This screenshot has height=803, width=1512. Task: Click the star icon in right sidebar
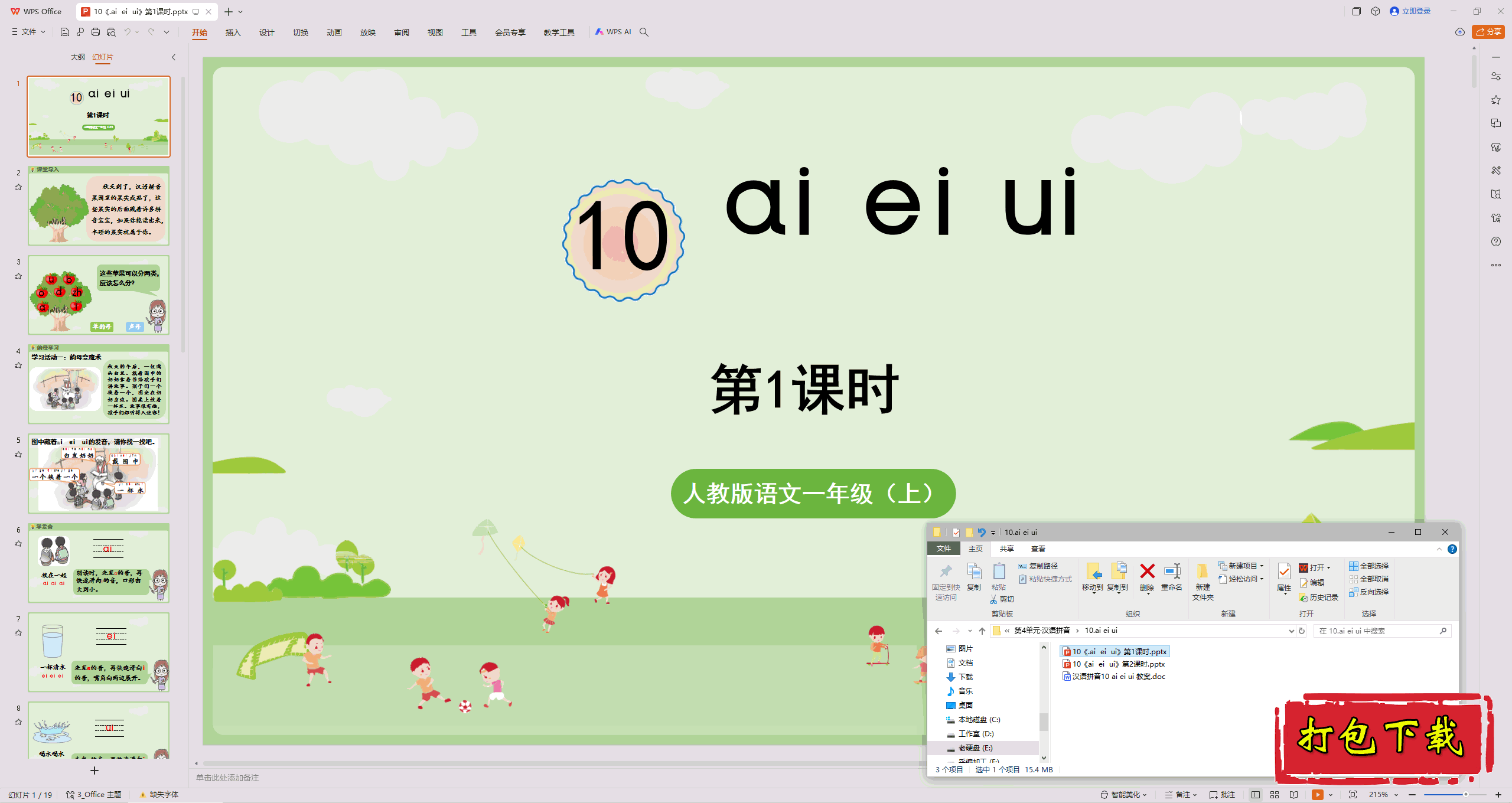click(1495, 100)
